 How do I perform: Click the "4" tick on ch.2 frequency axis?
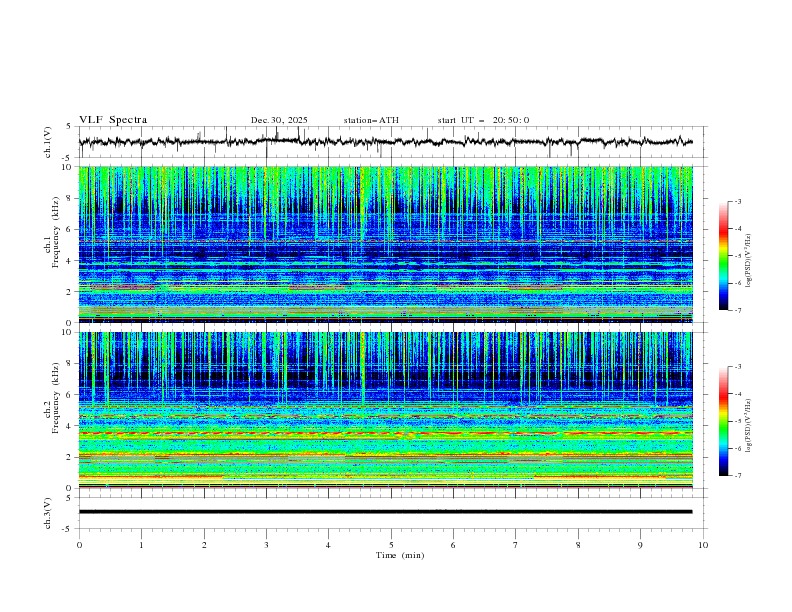[70, 426]
